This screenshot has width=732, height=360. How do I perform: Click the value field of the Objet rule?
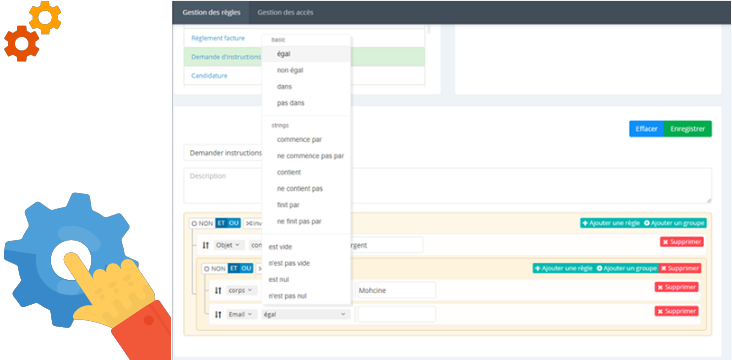pyautogui.click(x=387, y=245)
